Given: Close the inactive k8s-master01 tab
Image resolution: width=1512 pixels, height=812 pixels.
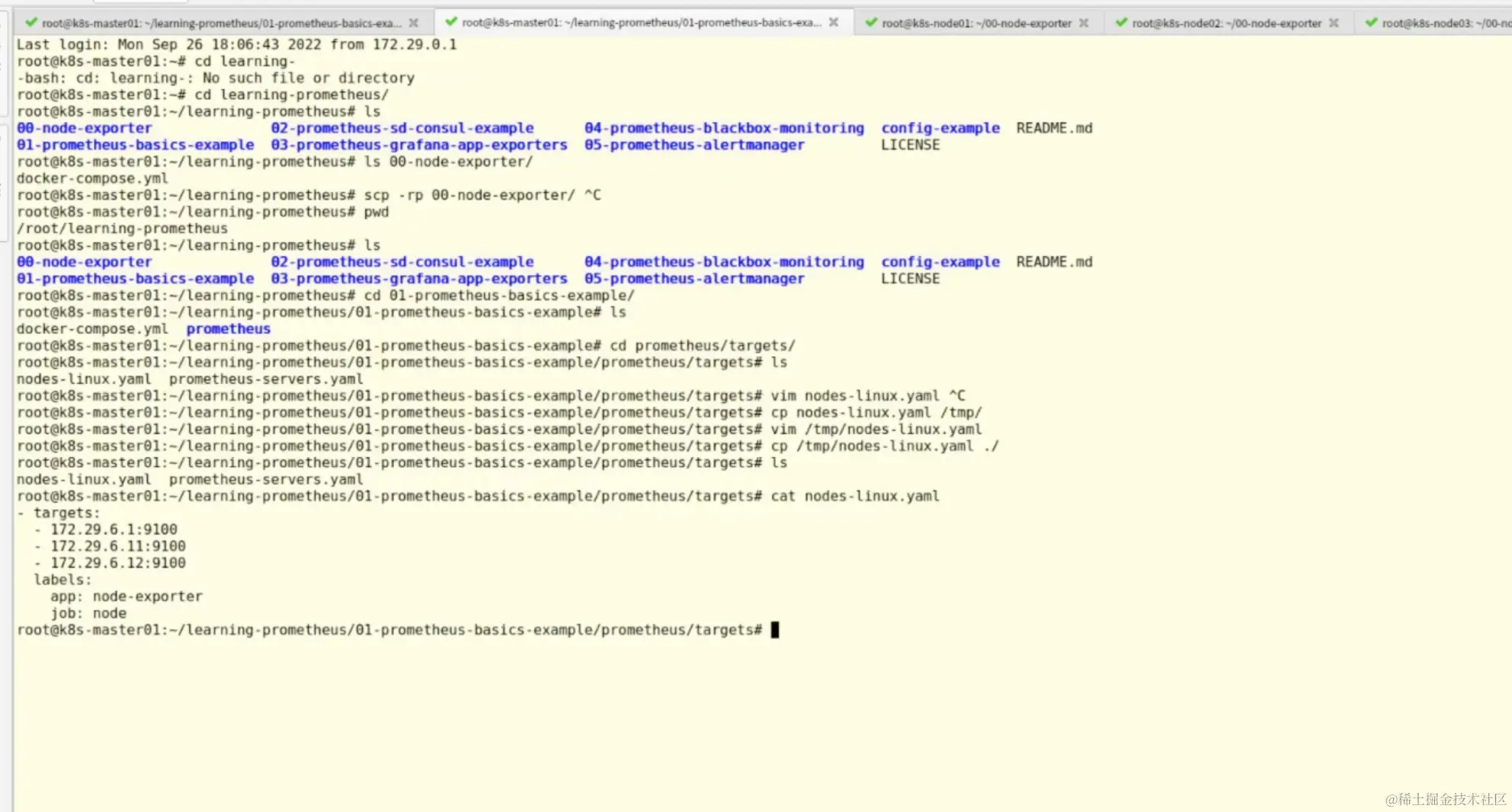Looking at the screenshot, I should [414, 23].
